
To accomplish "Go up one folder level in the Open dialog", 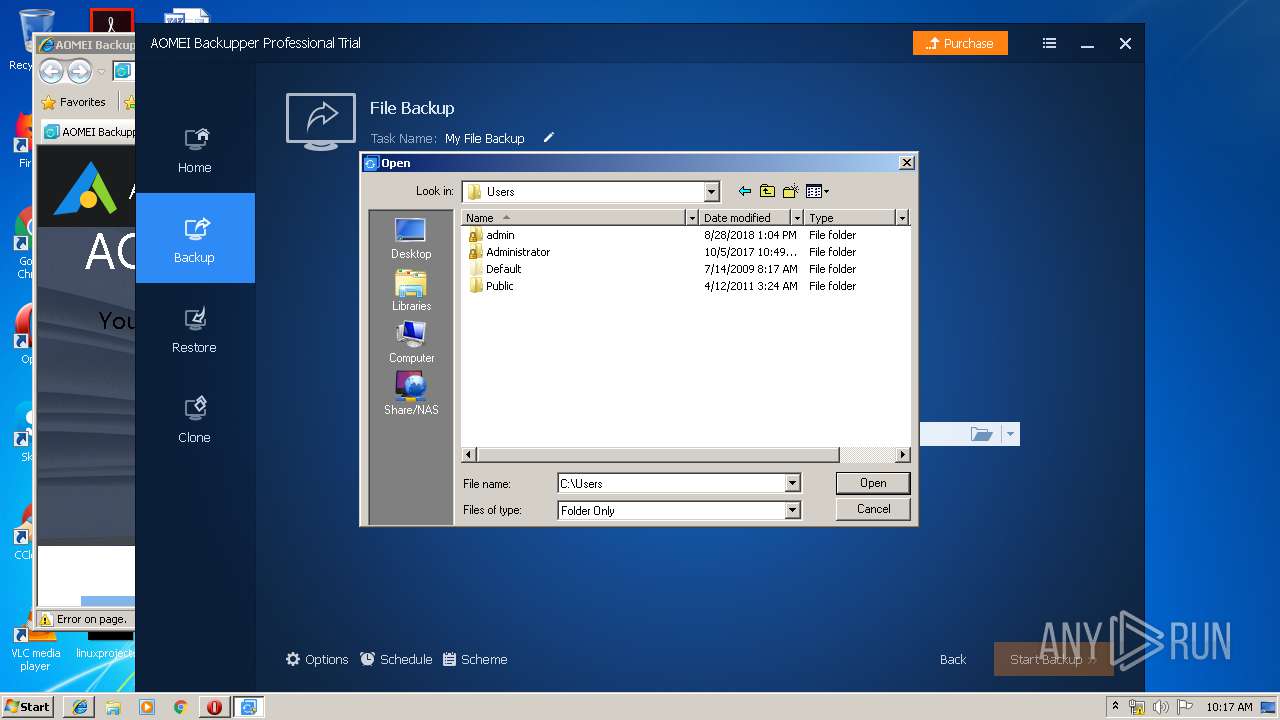I will tap(767, 191).
